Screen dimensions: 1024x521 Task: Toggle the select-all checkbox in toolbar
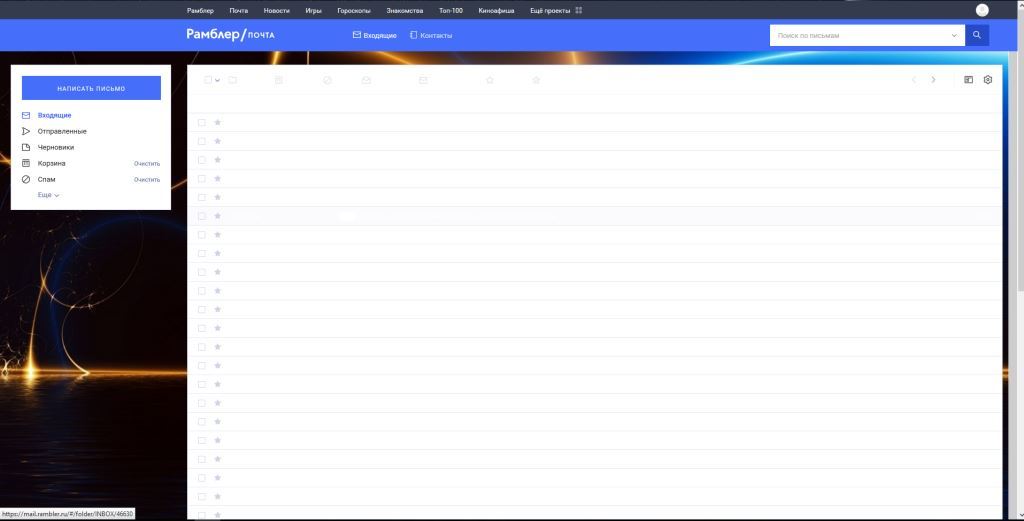tap(208, 80)
